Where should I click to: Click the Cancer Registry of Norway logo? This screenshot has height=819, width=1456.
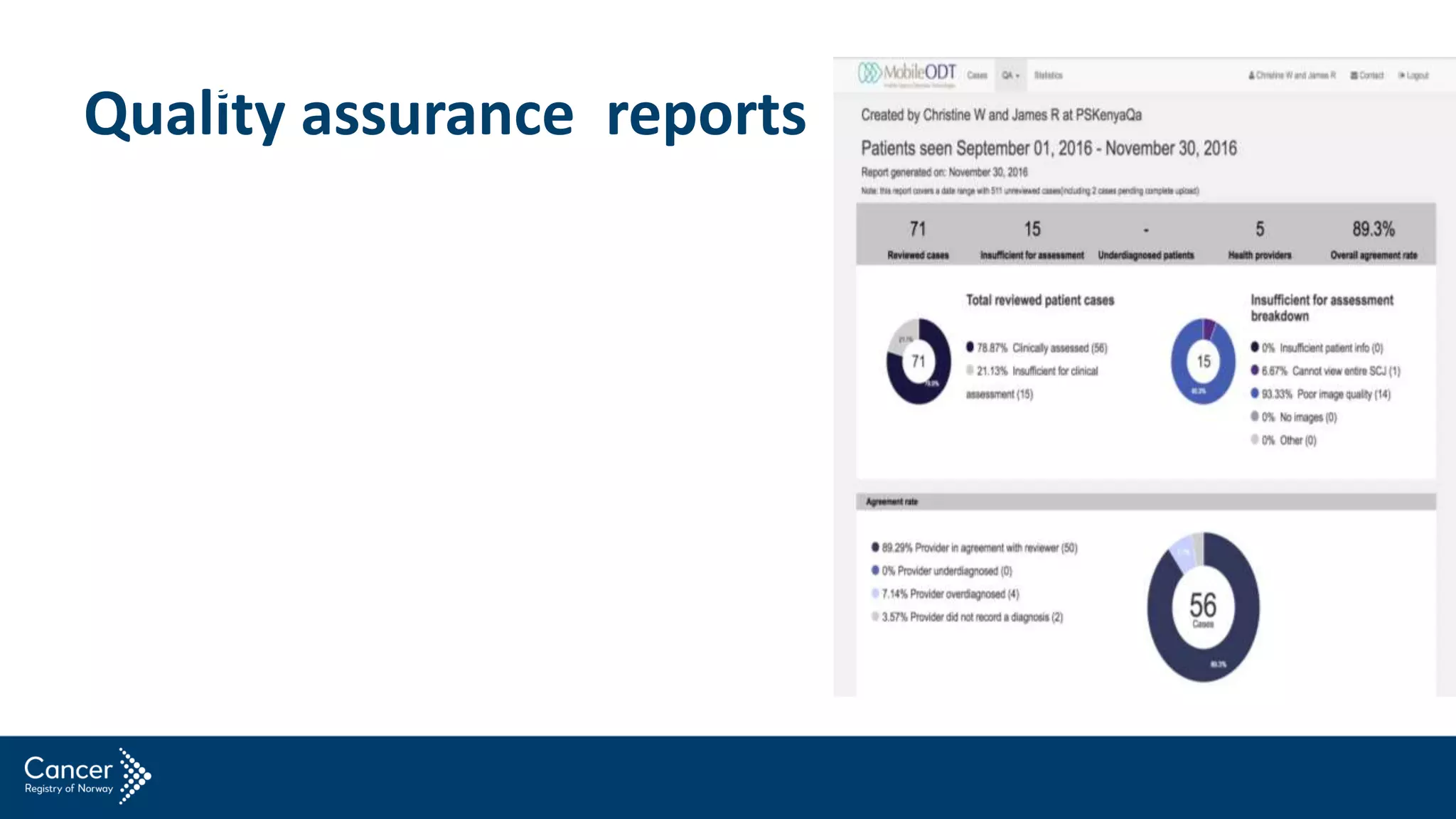[x=87, y=776]
